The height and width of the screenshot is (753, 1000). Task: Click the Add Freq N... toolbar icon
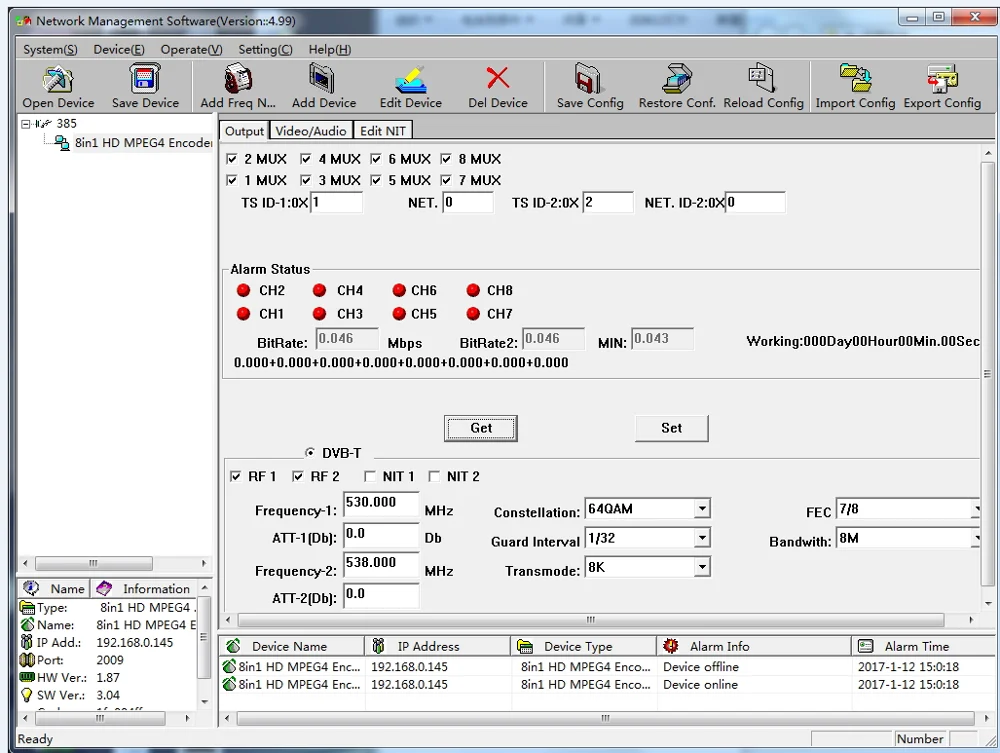tap(238, 79)
